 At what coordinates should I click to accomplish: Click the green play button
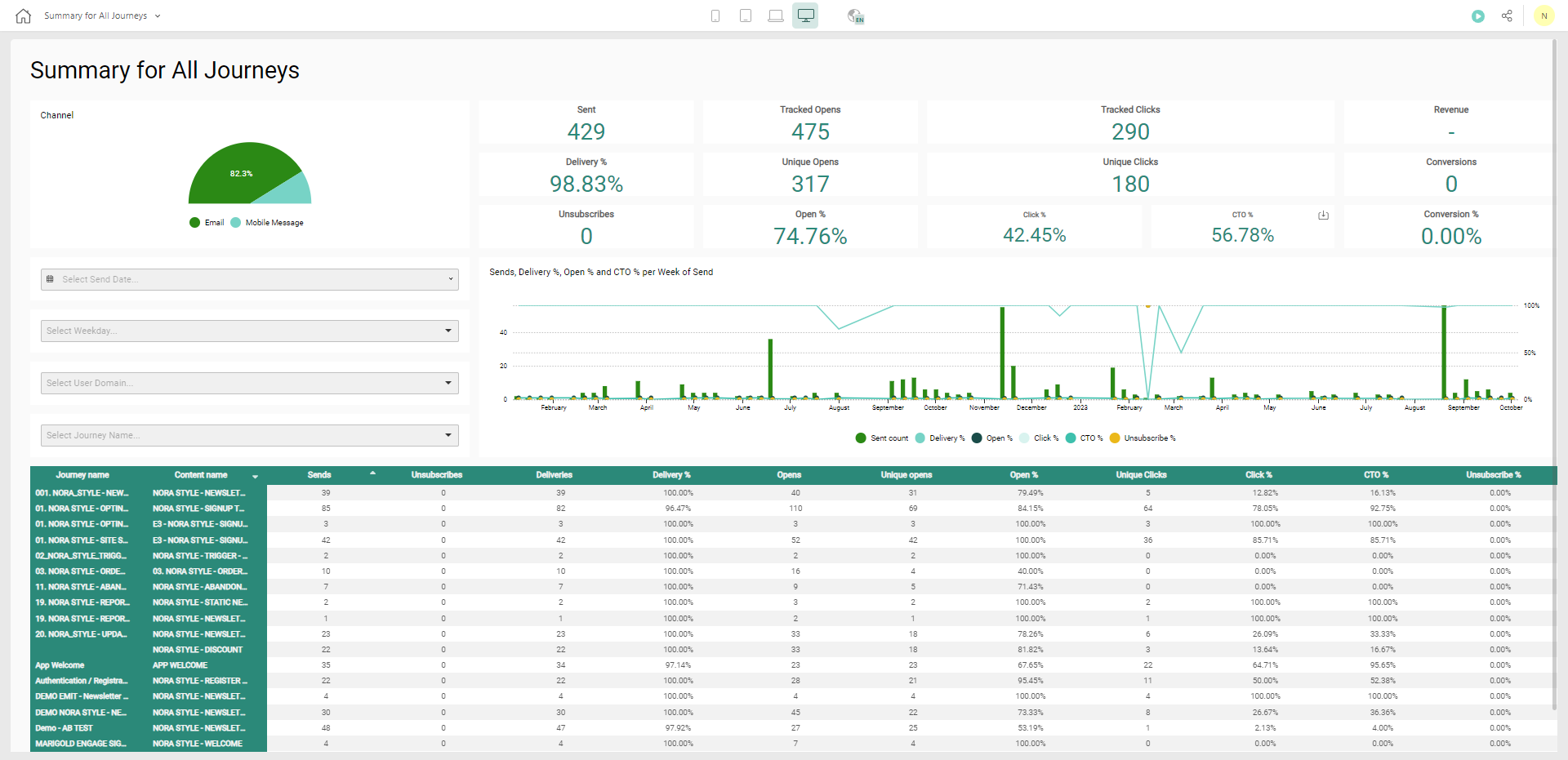[x=1477, y=16]
